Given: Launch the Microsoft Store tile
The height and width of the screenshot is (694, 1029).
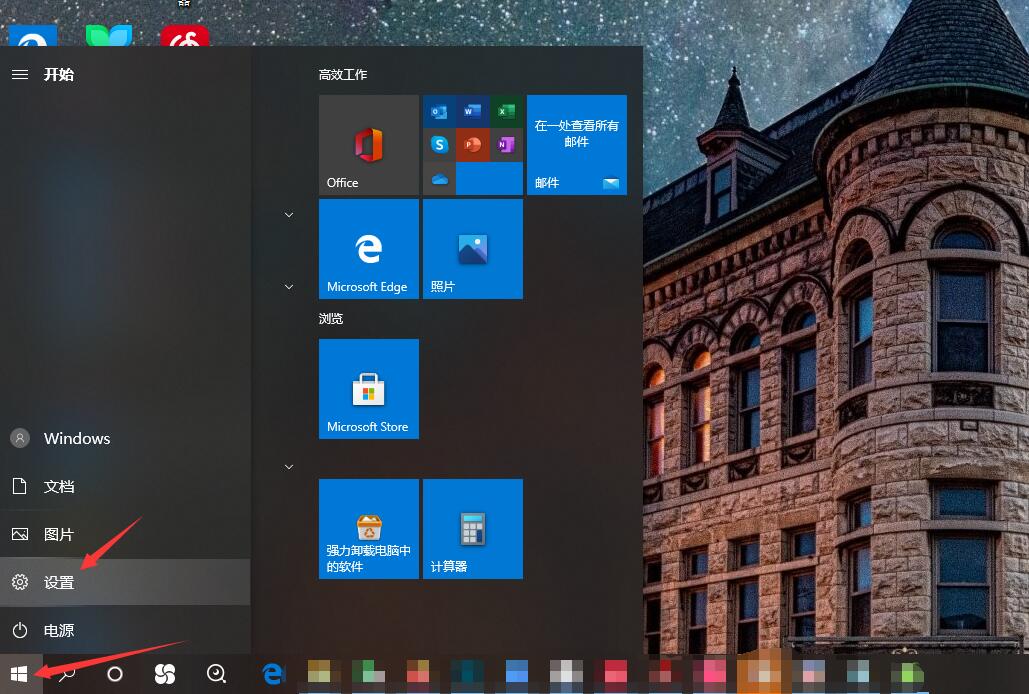Looking at the screenshot, I should pyautogui.click(x=369, y=389).
